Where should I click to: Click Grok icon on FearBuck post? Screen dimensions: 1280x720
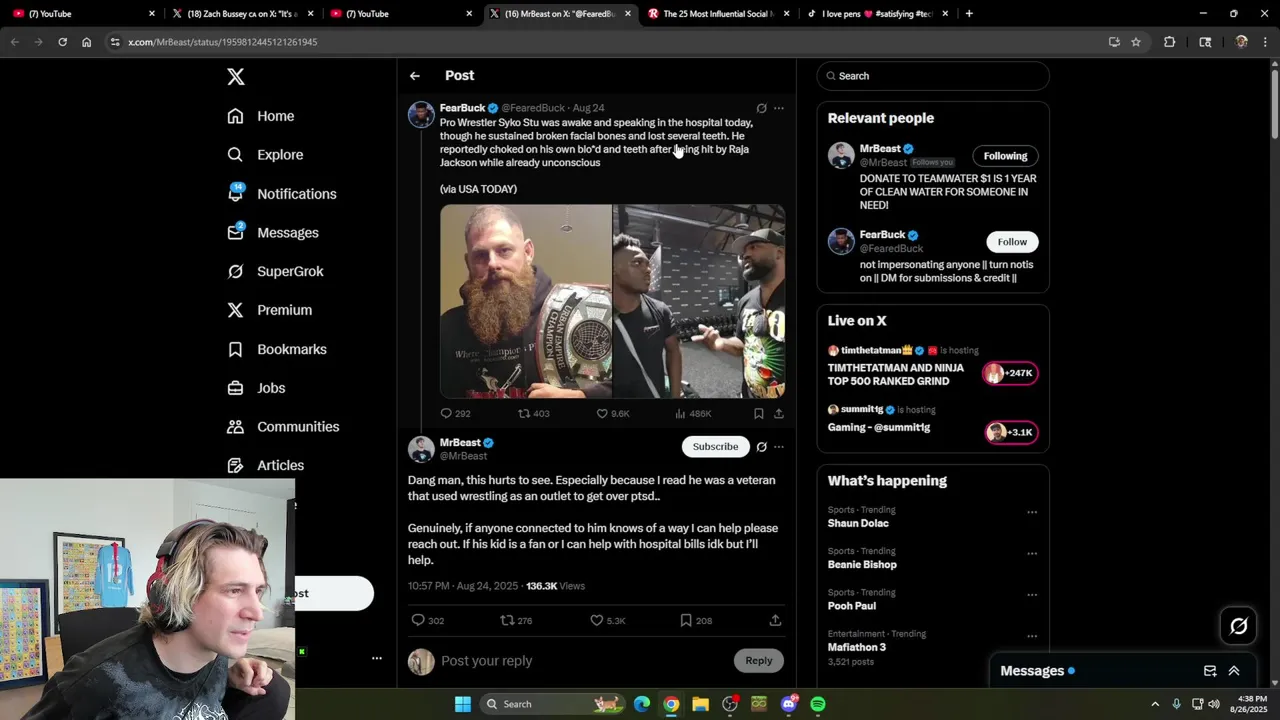tap(761, 108)
